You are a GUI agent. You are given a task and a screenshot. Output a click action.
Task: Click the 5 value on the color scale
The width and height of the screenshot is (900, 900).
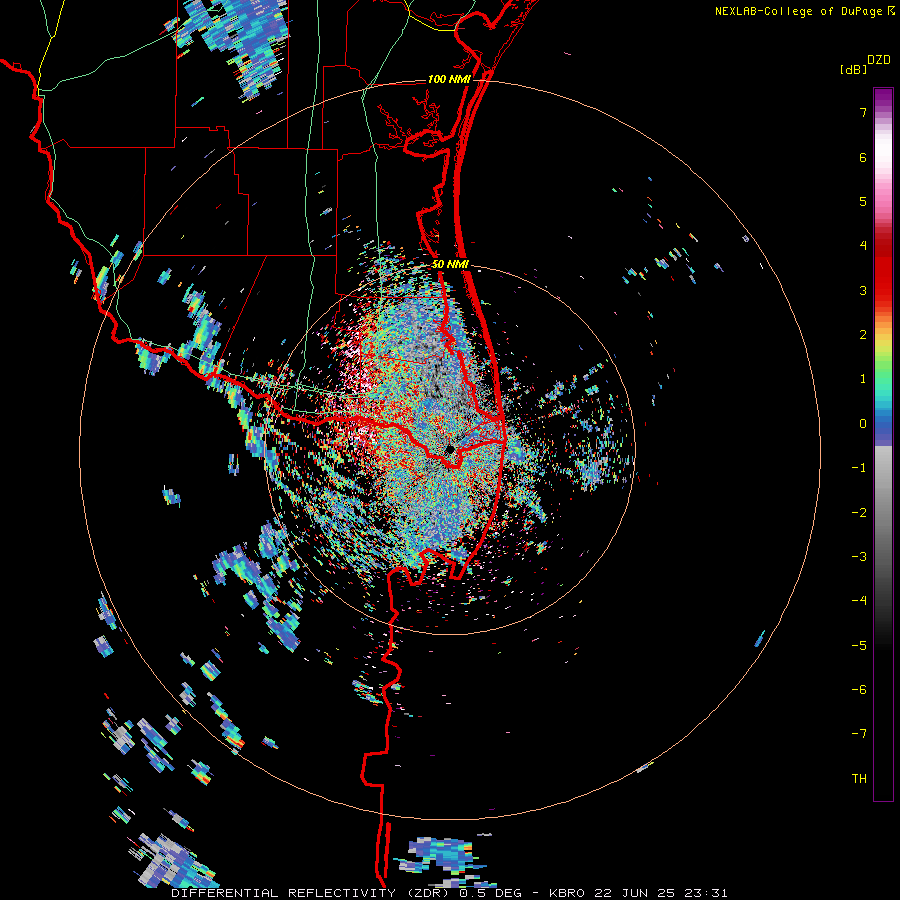pyautogui.click(x=863, y=201)
